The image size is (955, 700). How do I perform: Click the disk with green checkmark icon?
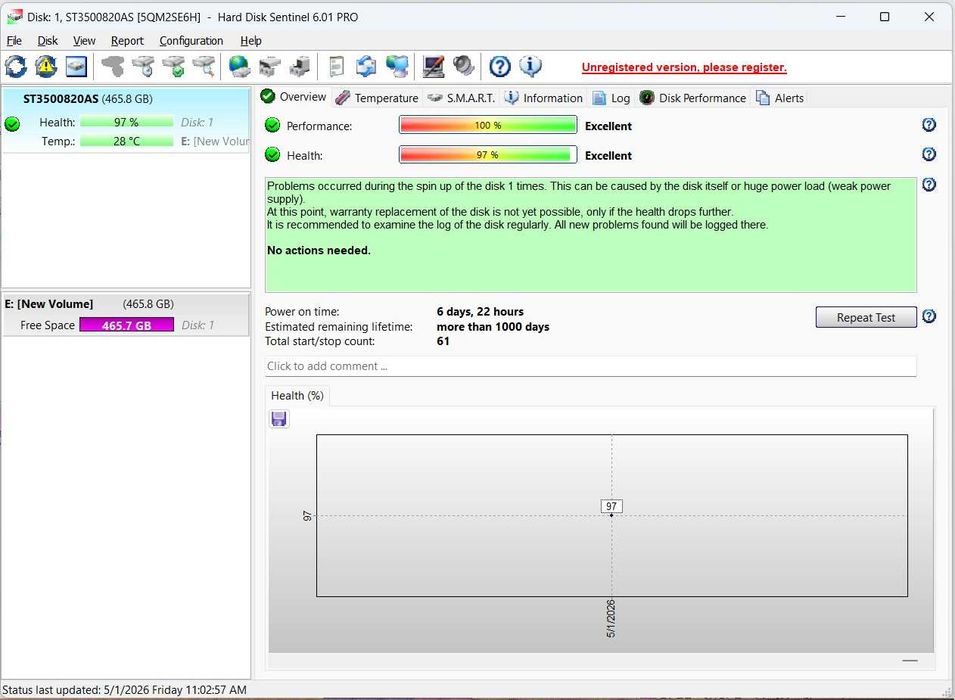pyautogui.click(x=174, y=66)
